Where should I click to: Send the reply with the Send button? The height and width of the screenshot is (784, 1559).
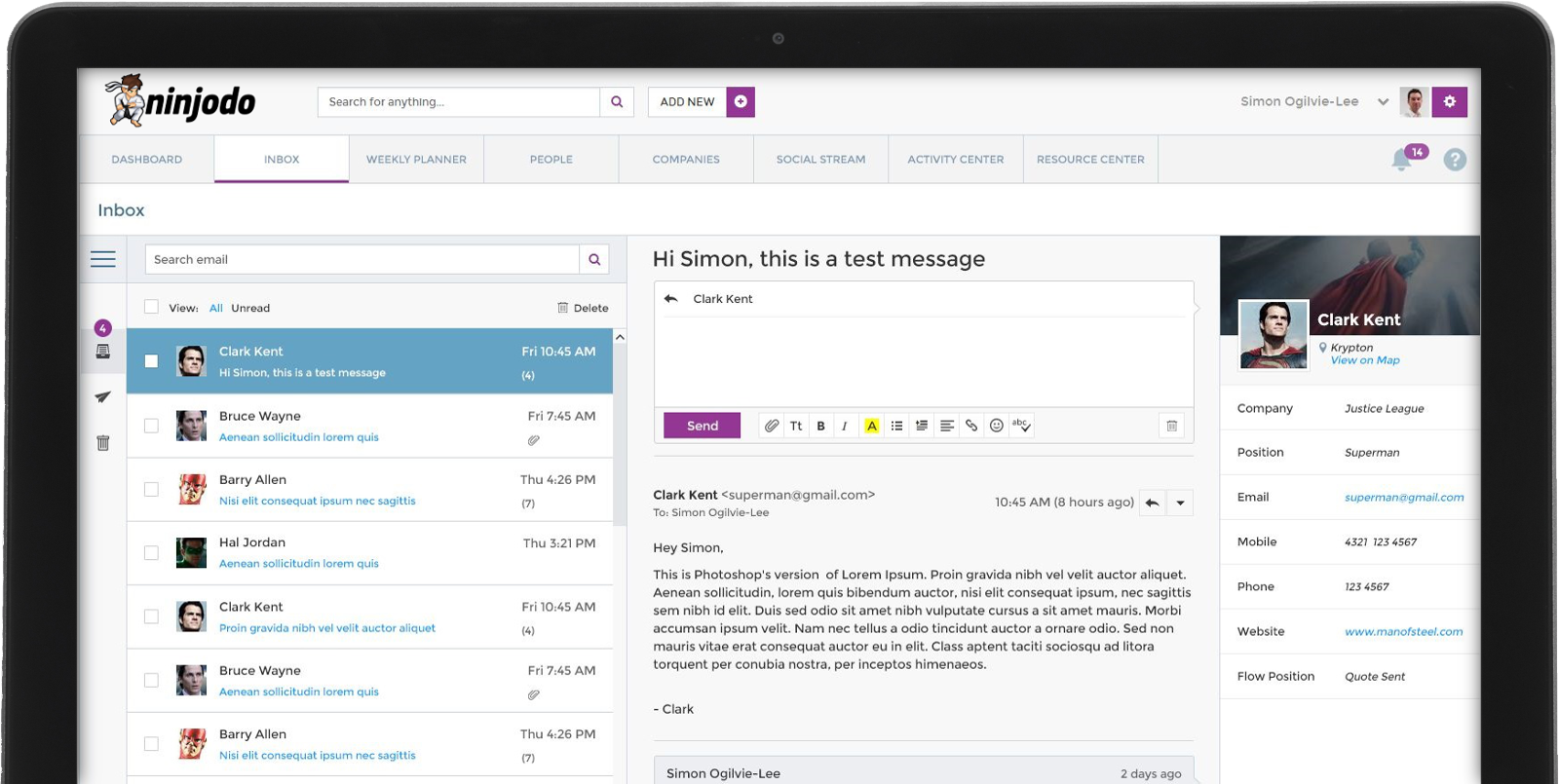pyautogui.click(x=703, y=426)
